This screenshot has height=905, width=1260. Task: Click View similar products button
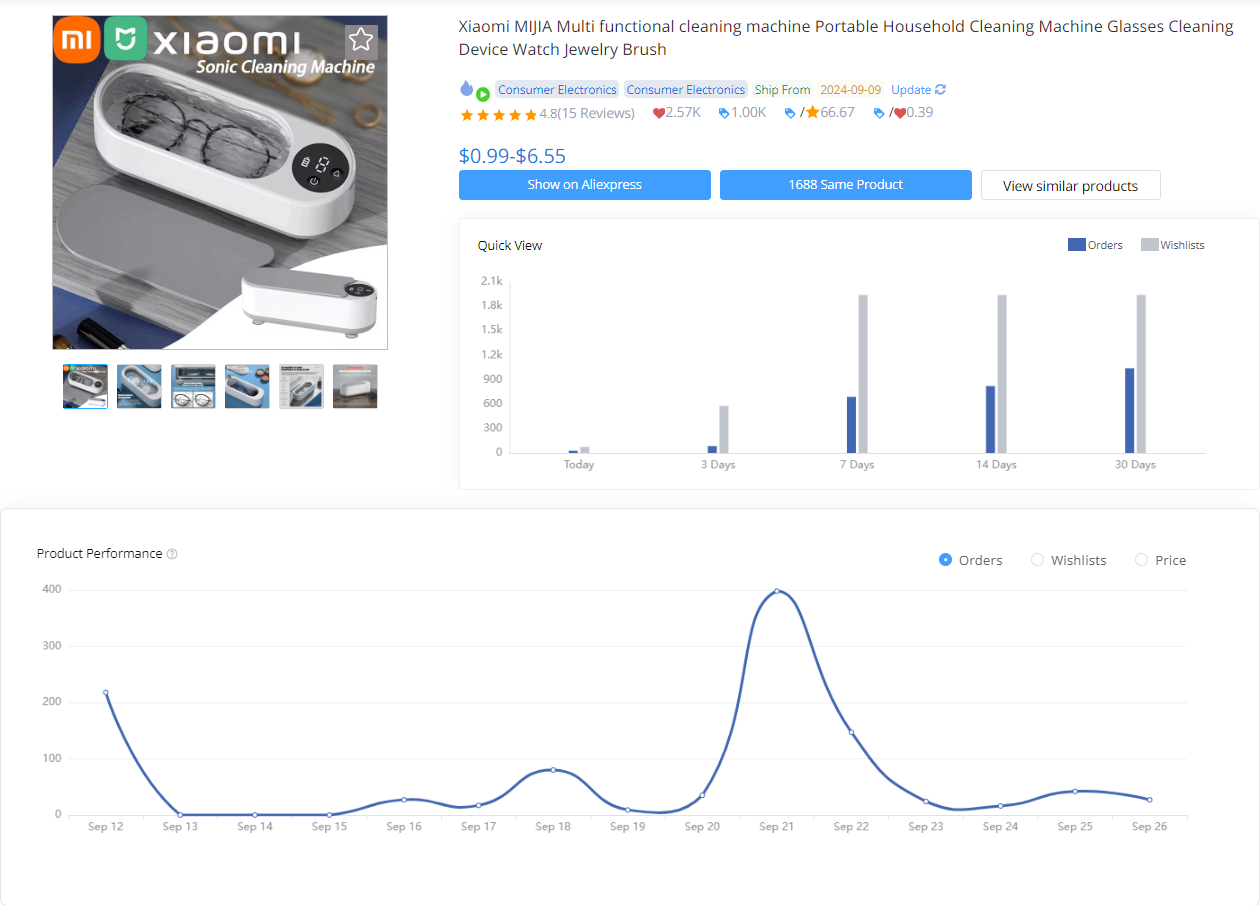point(1071,185)
